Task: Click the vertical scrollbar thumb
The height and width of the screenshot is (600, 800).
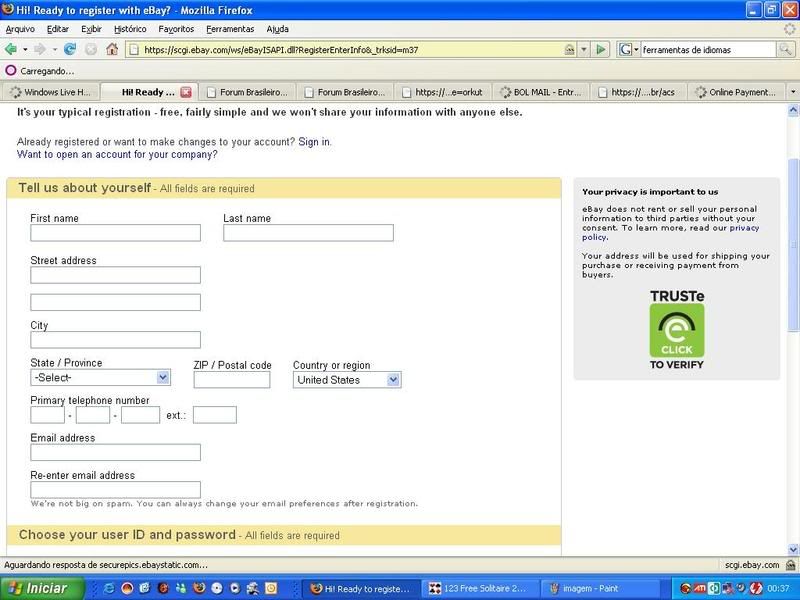Action: point(793,245)
